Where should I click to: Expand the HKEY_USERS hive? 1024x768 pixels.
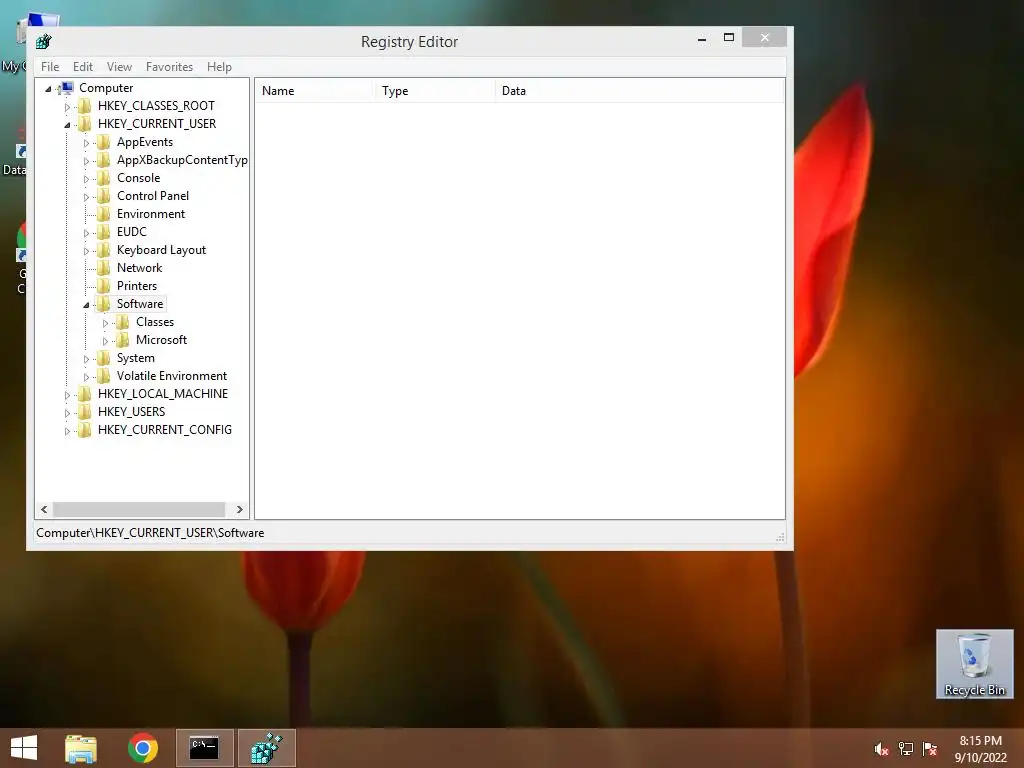point(67,413)
